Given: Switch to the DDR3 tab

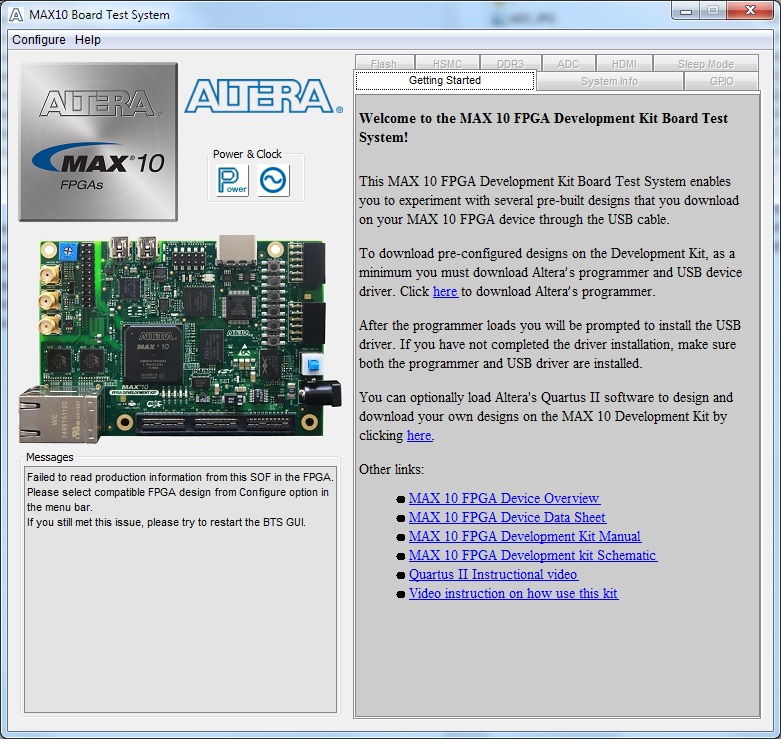Looking at the screenshot, I should [x=511, y=64].
